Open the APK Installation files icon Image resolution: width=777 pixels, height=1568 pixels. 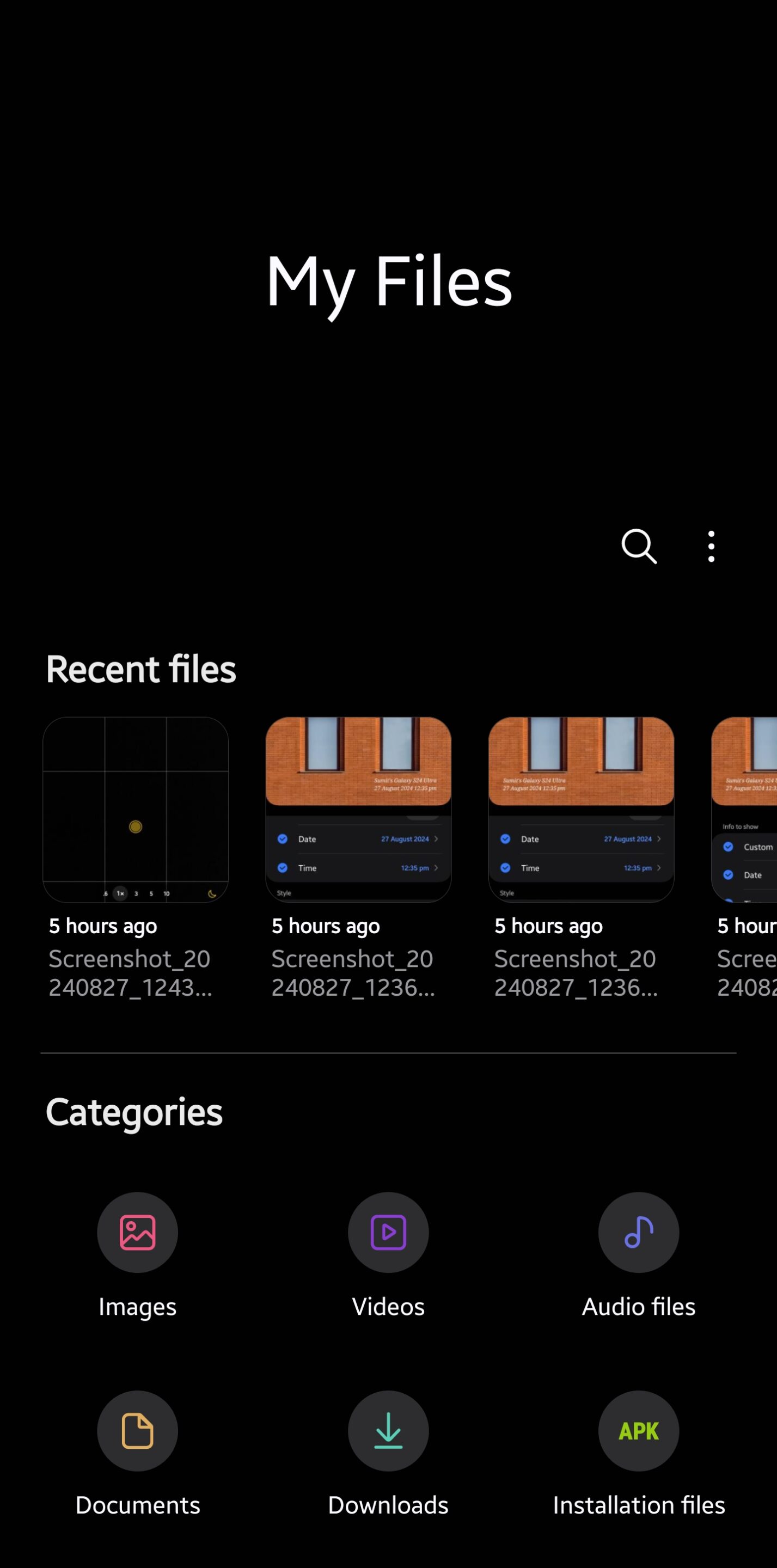pos(638,1430)
